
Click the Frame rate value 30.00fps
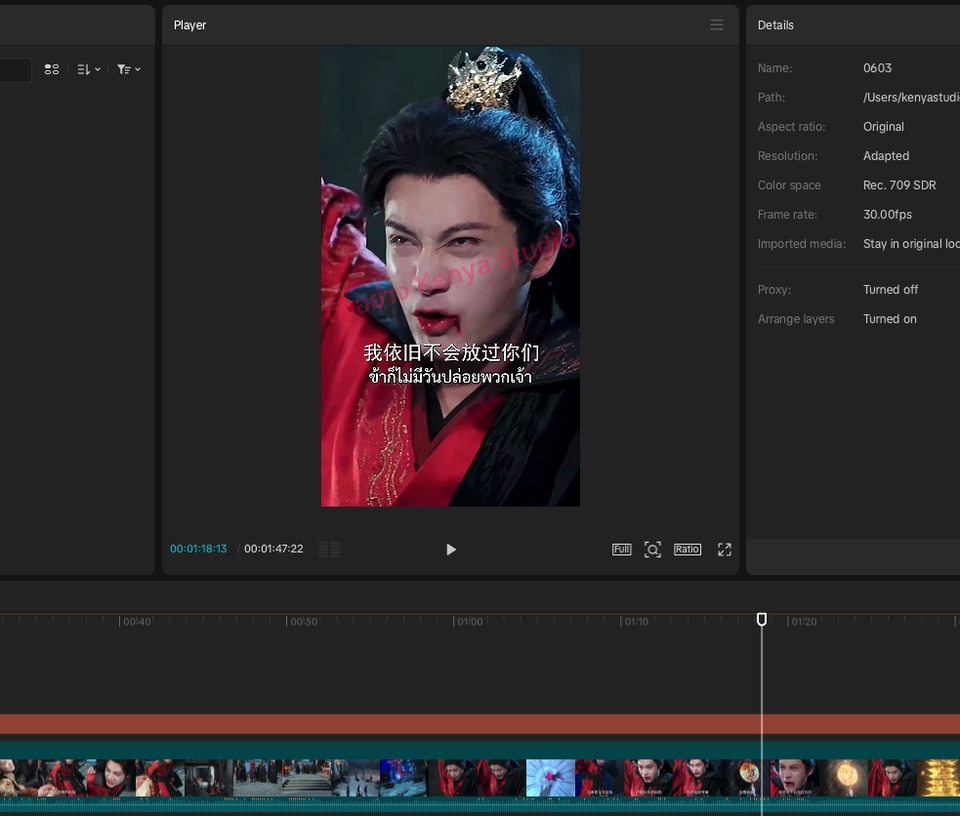click(887, 215)
